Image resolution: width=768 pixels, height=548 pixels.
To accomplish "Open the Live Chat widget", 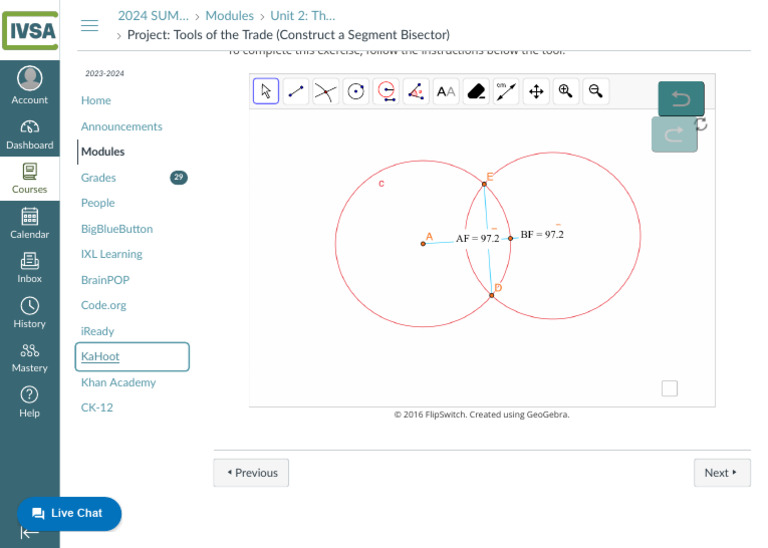I will pos(69,513).
